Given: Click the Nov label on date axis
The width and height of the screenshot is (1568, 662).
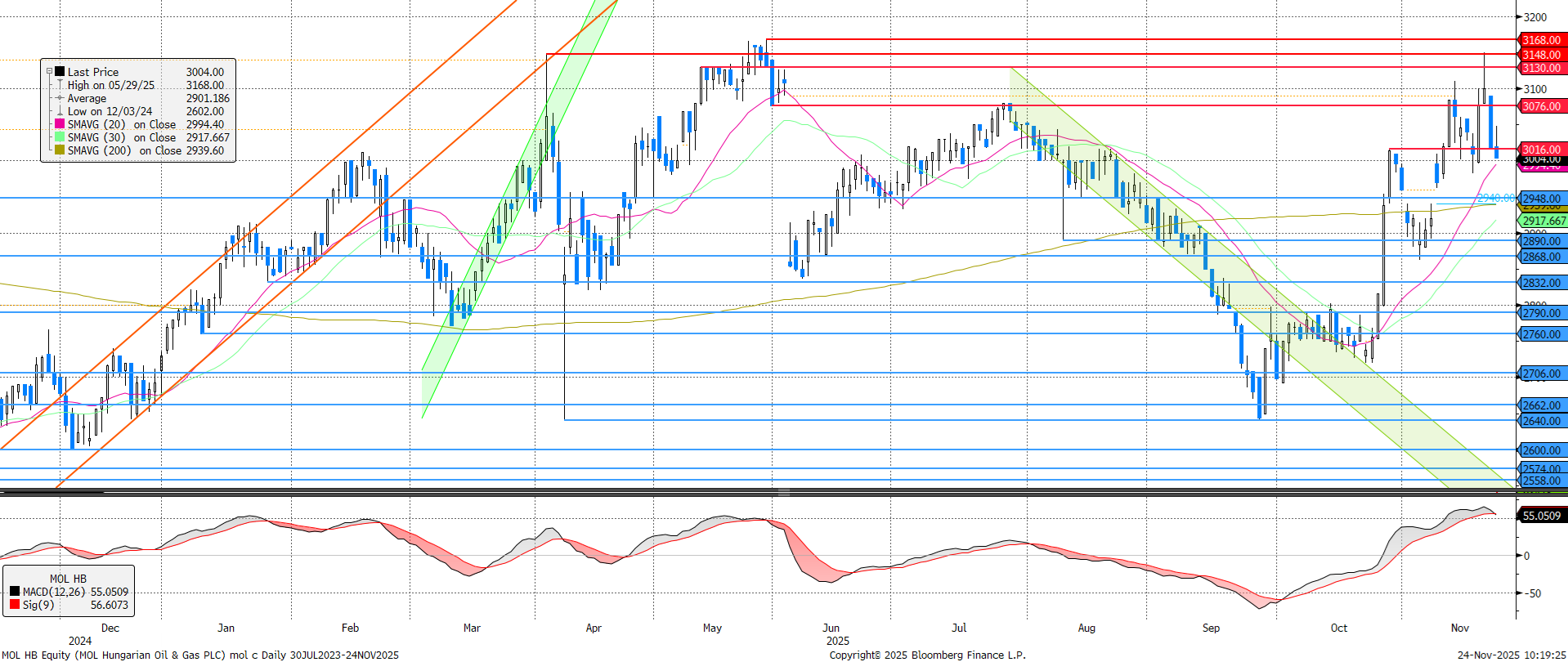Looking at the screenshot, I should (1459, 628).
